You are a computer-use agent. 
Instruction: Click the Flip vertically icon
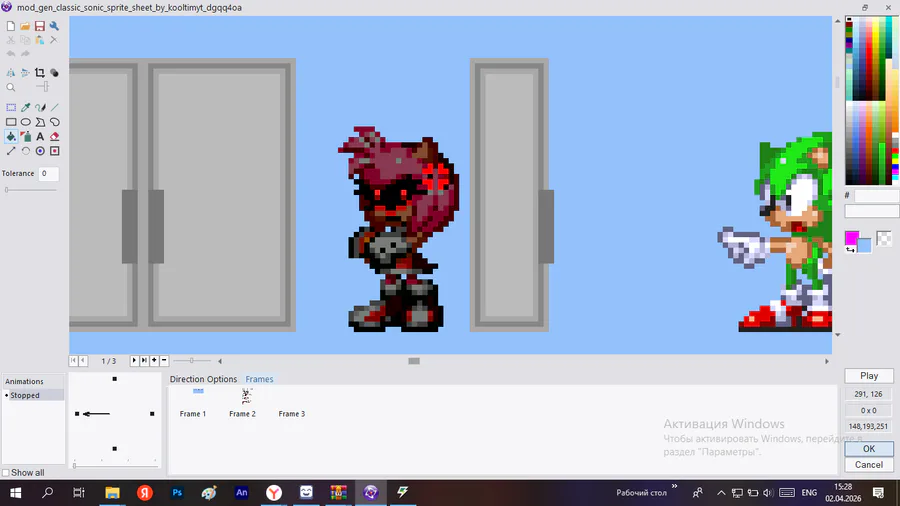[25, 73]
